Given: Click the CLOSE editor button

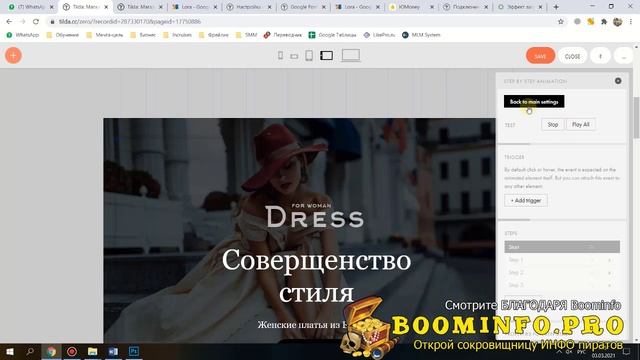Looking at the screenshot, I should click(x=572, y=56).
